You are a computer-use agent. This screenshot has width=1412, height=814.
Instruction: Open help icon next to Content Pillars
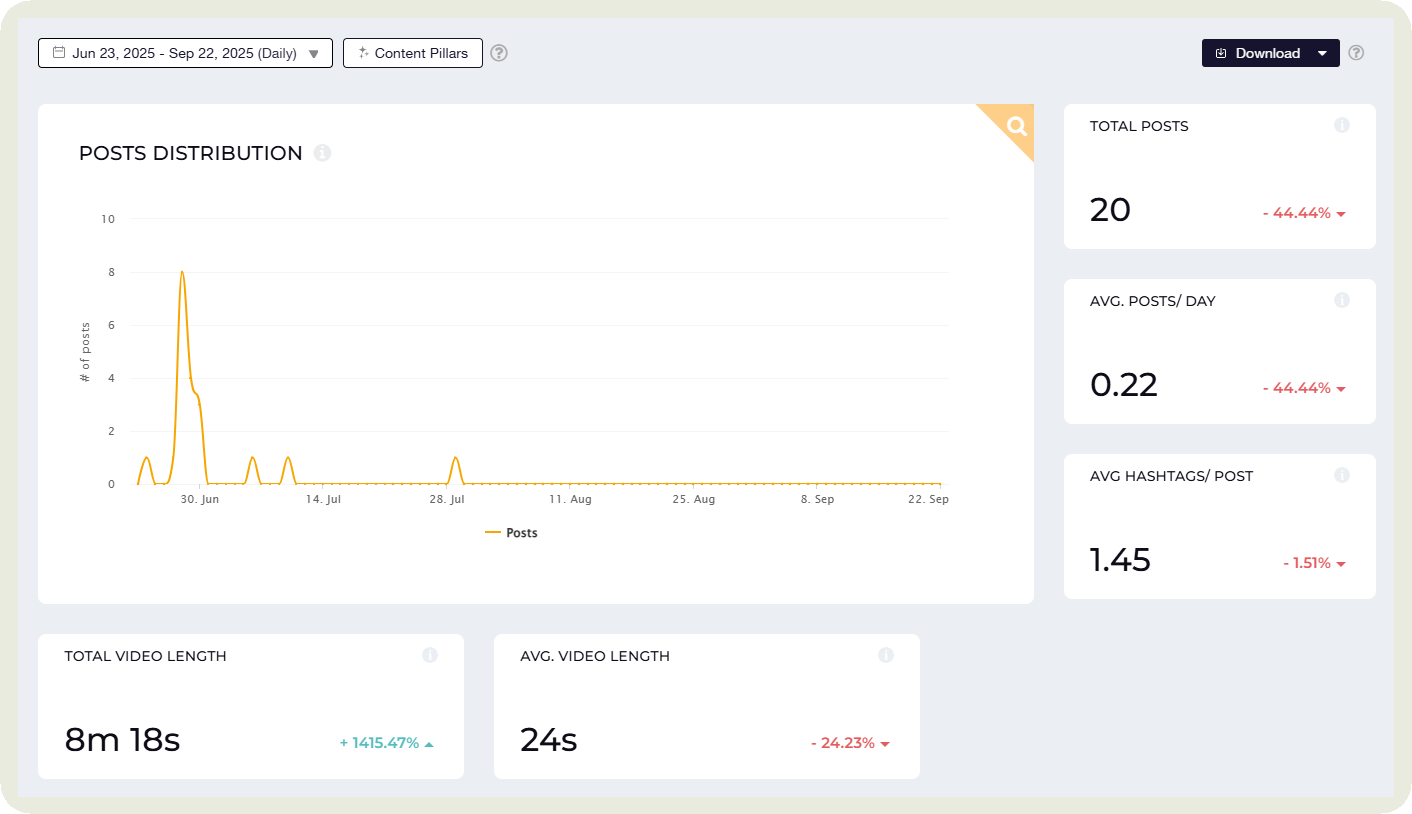[499, 53]
